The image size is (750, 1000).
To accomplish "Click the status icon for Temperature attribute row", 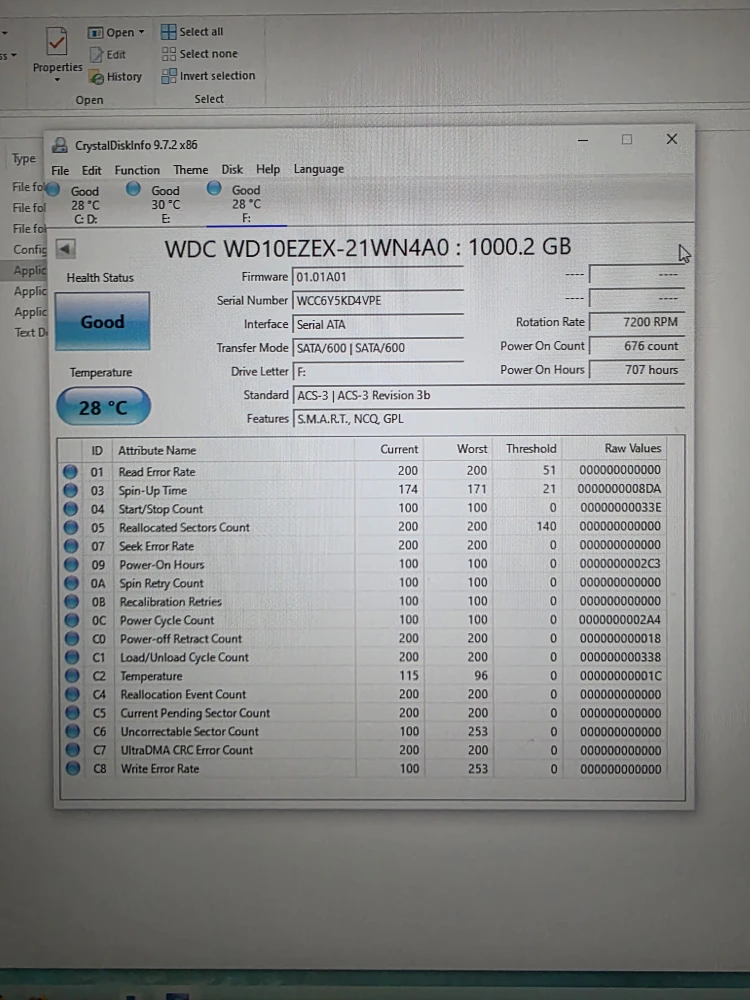I will pos(73,676).
